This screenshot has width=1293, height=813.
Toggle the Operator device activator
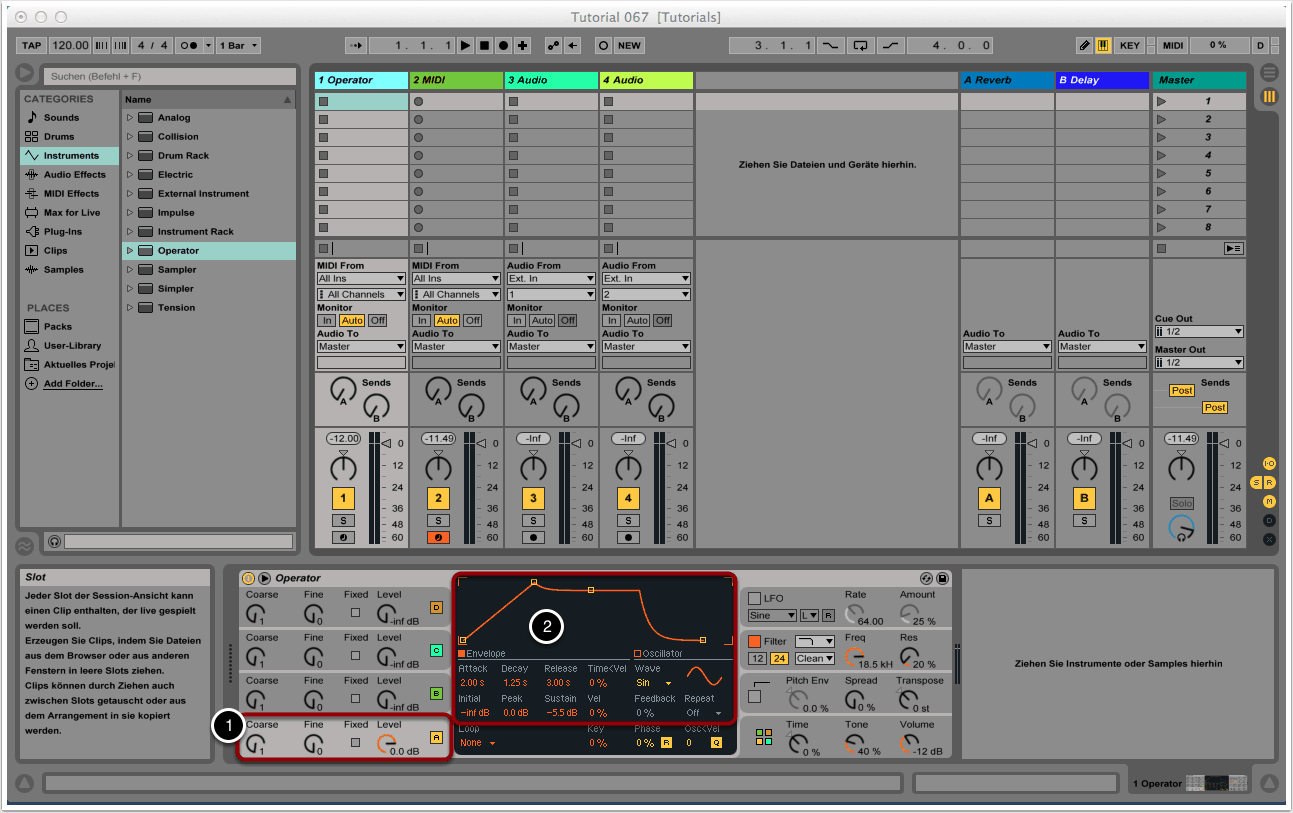(x=248, y=578)
